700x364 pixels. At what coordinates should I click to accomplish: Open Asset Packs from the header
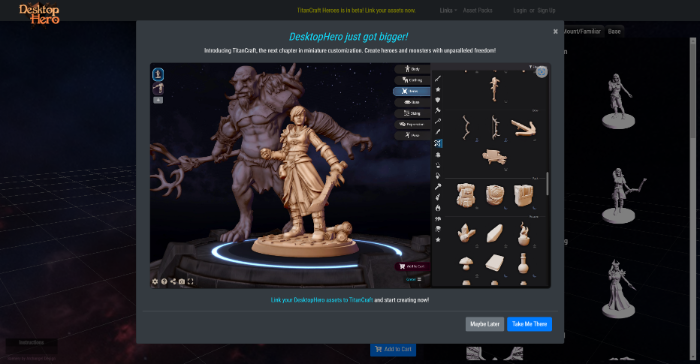(x=477, y=10)
